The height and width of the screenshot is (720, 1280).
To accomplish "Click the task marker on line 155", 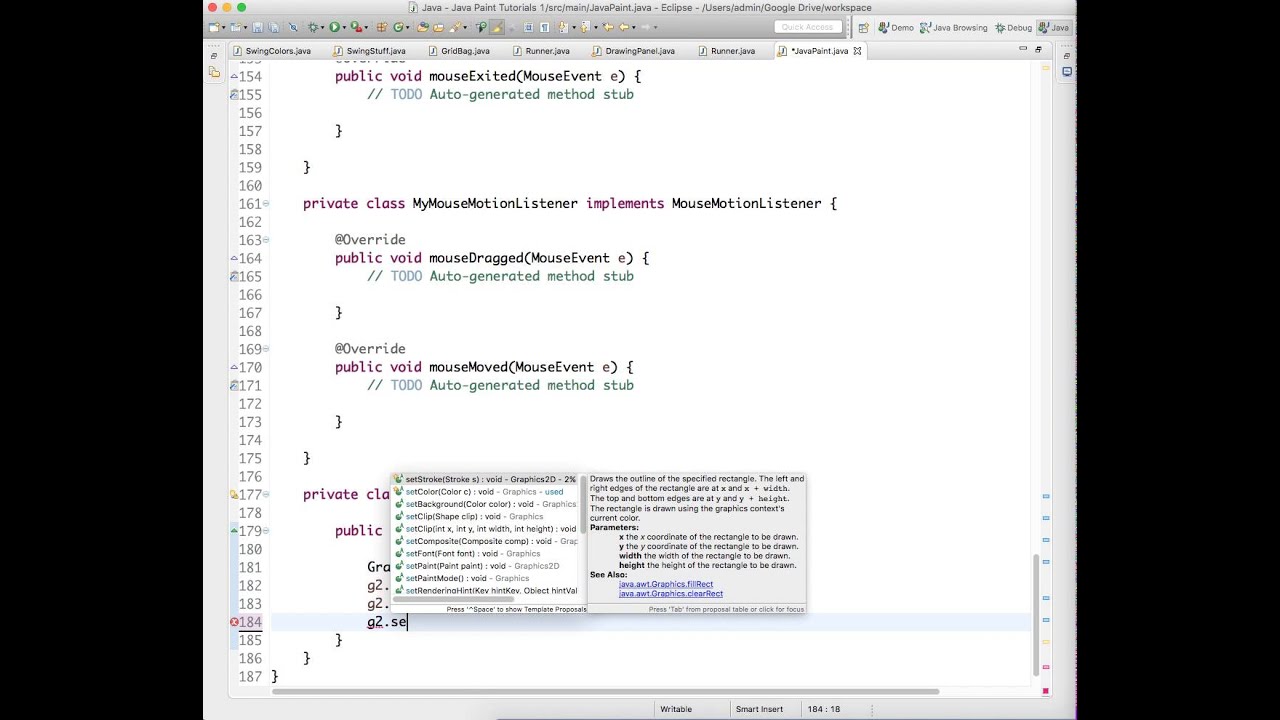I will [235, 95].
